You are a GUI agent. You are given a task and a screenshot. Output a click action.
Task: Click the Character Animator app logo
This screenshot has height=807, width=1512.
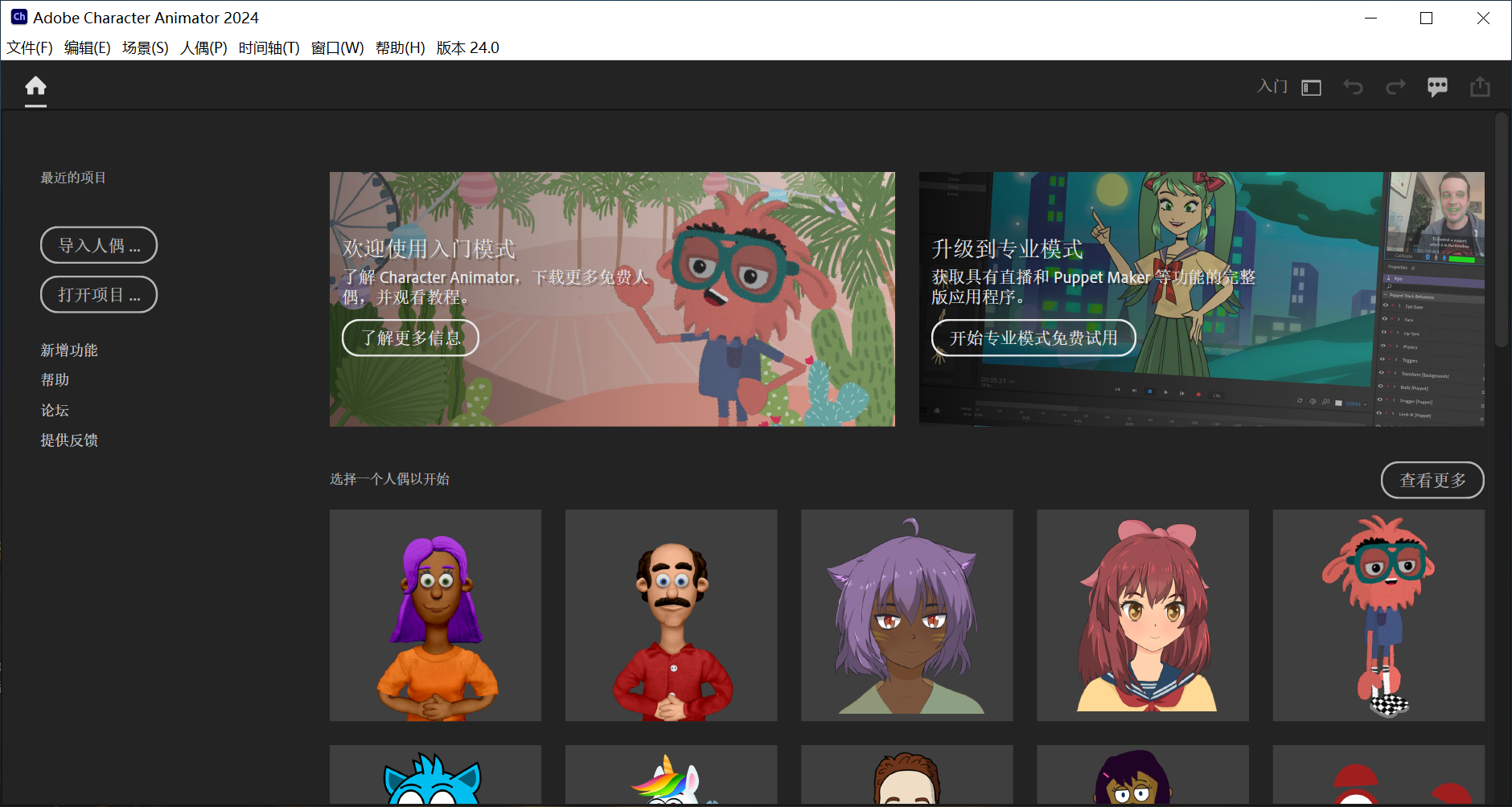pos(18,17)
